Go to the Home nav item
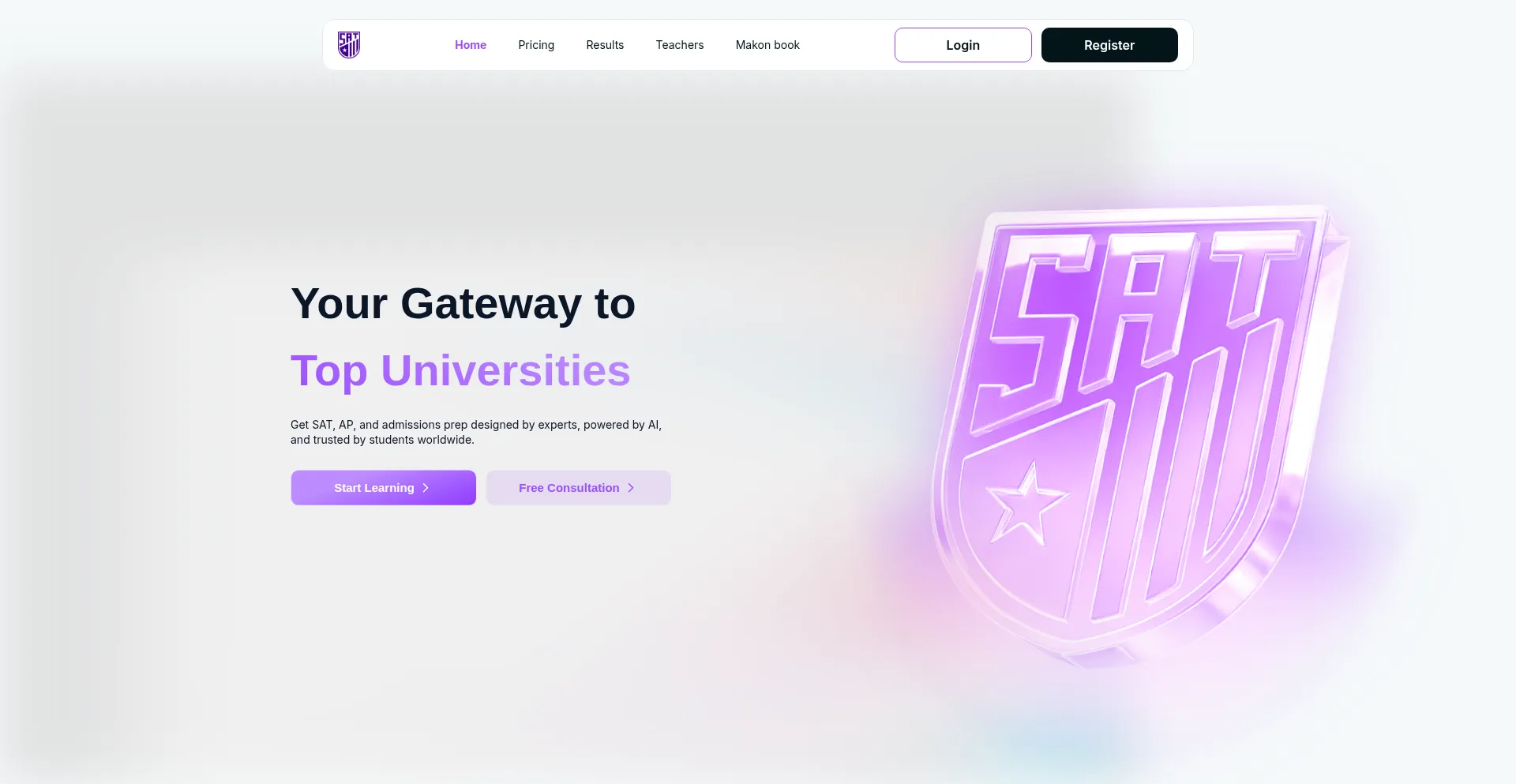 471,45
